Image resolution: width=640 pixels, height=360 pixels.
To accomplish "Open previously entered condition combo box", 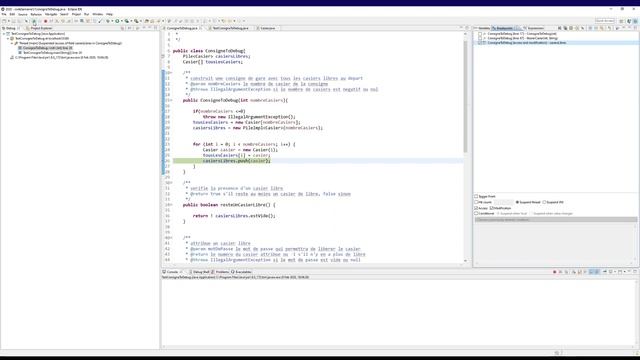I will click(x=556, y=220).
